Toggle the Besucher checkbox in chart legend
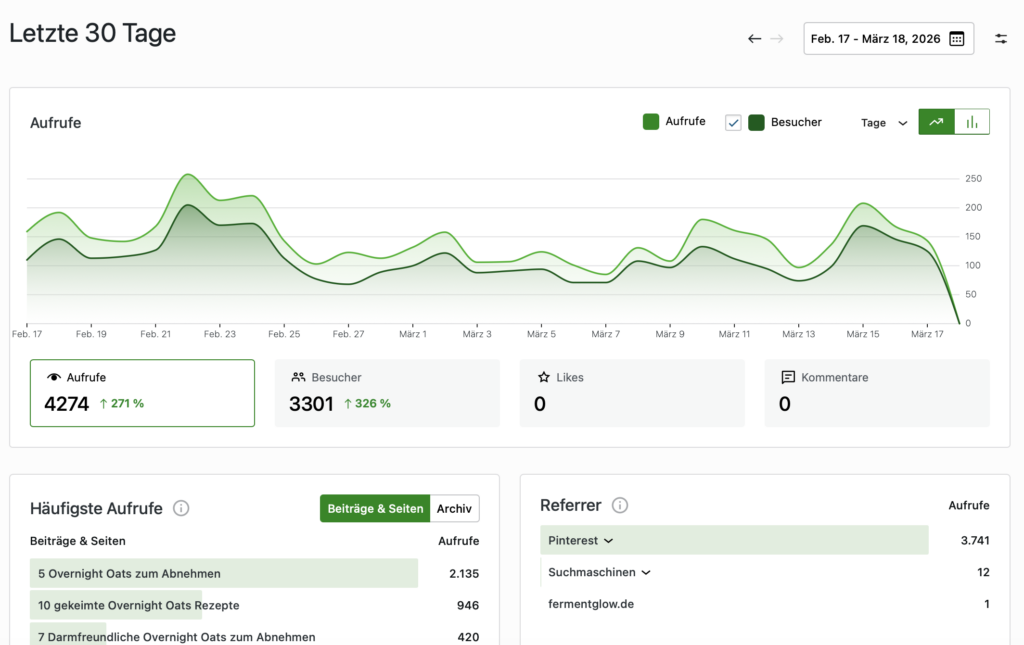This screenshot has height=645, width=1024. (733, 122)
